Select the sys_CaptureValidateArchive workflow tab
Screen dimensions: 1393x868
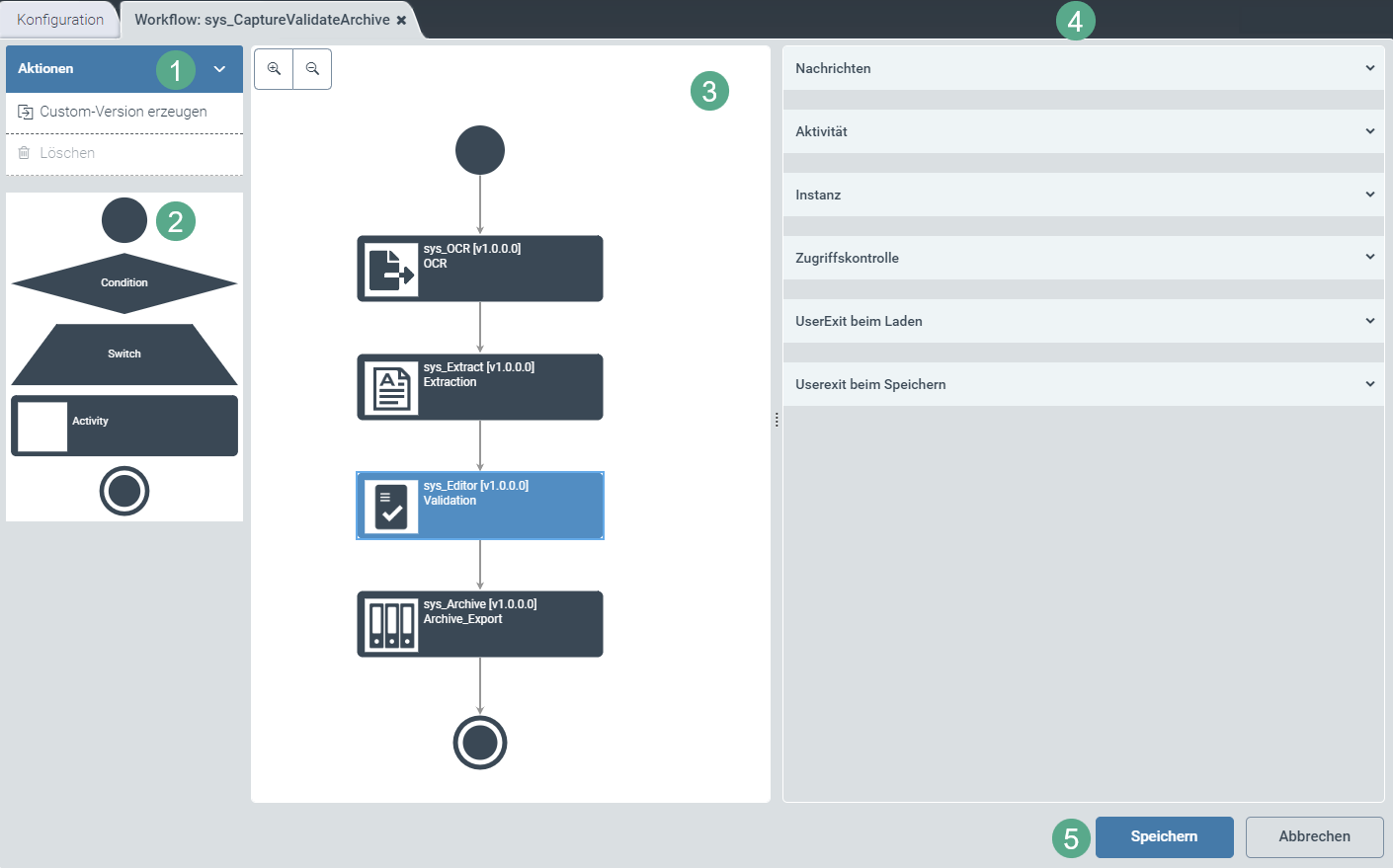262,18
